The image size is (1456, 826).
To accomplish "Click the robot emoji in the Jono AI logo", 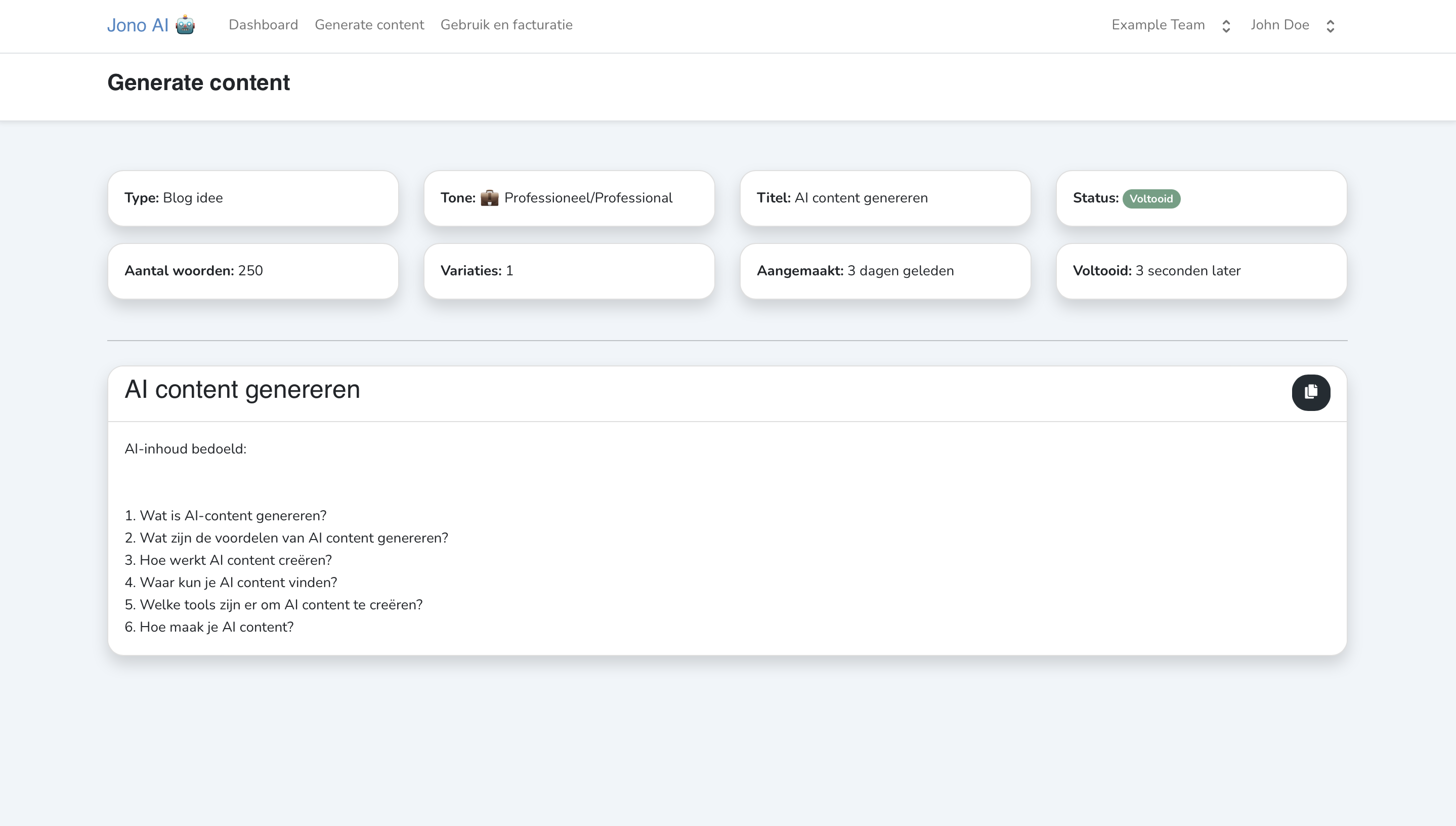I will (184, 25).
